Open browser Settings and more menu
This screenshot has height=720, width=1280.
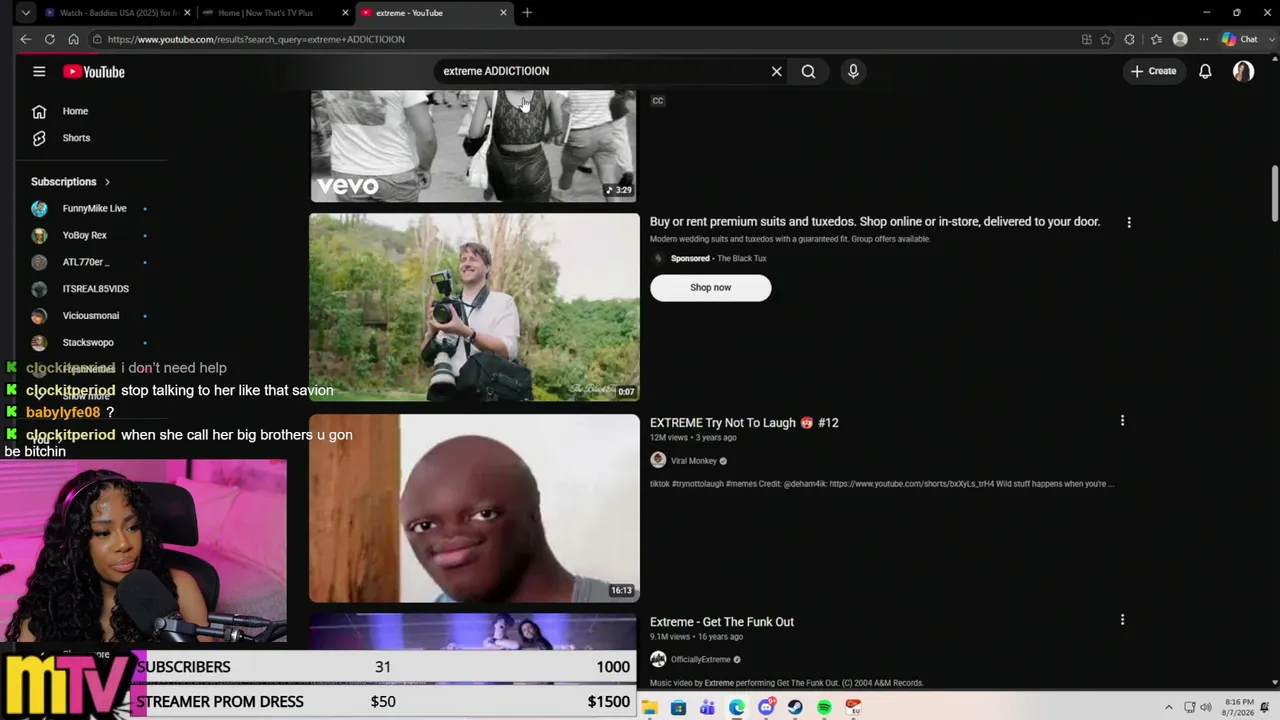[x=1203, y=39]
